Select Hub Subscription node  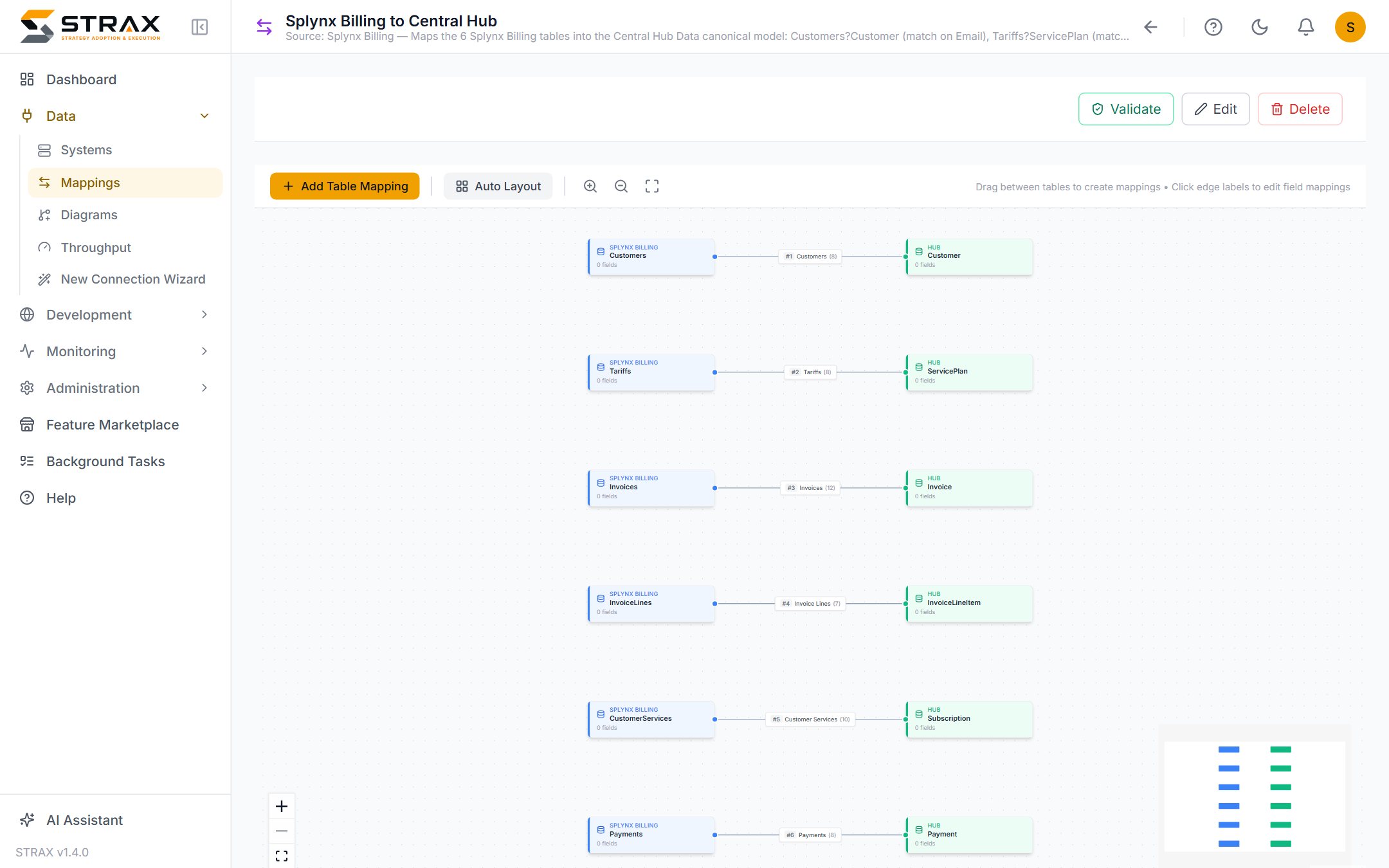pyautogui.click(x=969, y=719)
